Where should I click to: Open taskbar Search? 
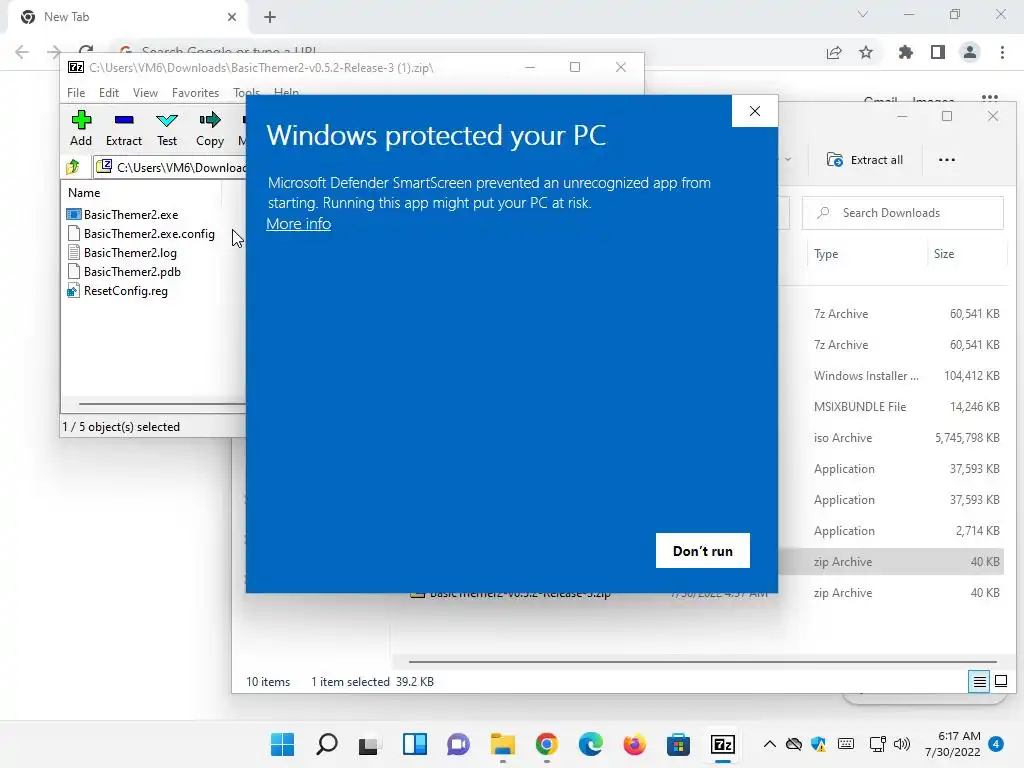pos(327,744)
